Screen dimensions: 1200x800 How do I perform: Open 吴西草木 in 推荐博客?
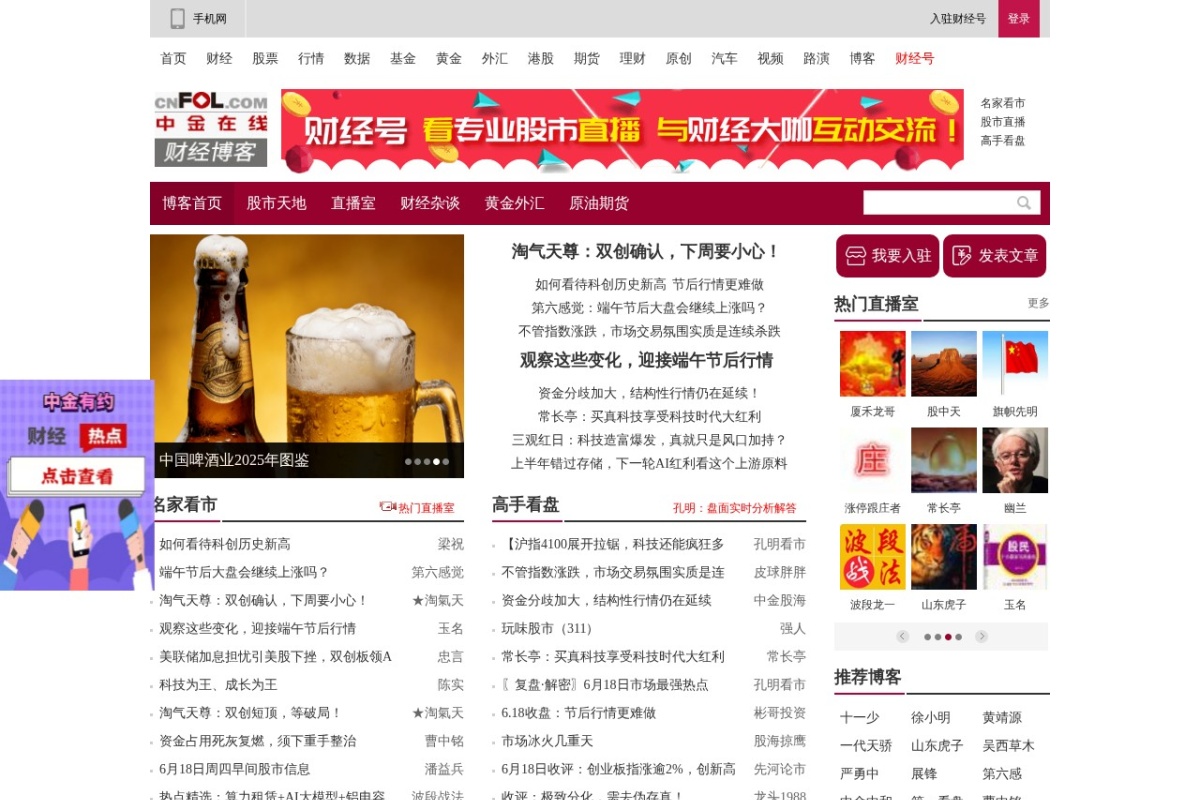(1008, 746)
